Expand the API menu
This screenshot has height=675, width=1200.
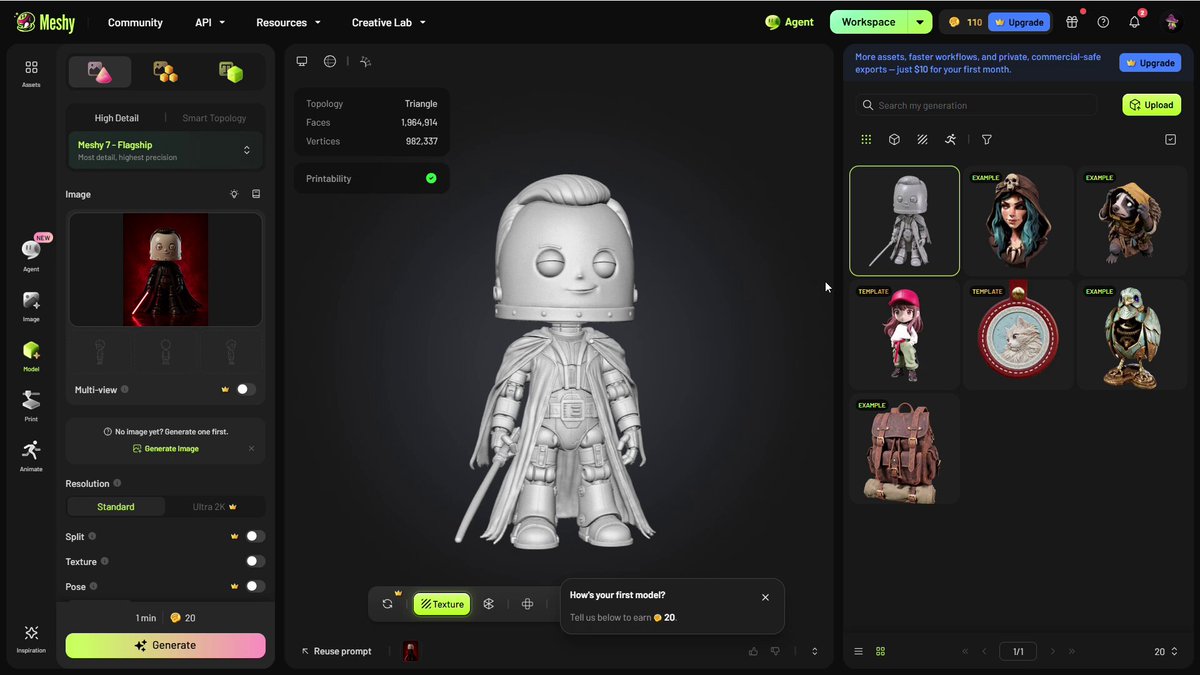click(x=210, y=22)
